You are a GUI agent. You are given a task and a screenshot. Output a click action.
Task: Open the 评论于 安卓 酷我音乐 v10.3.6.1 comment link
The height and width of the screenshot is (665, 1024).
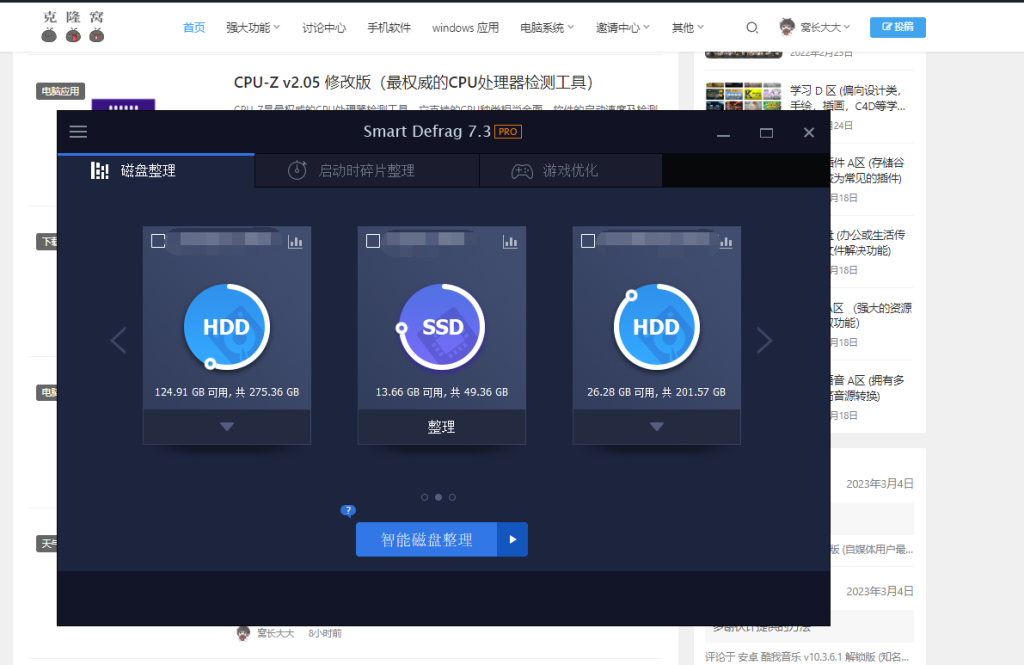[x=807, y=657]
